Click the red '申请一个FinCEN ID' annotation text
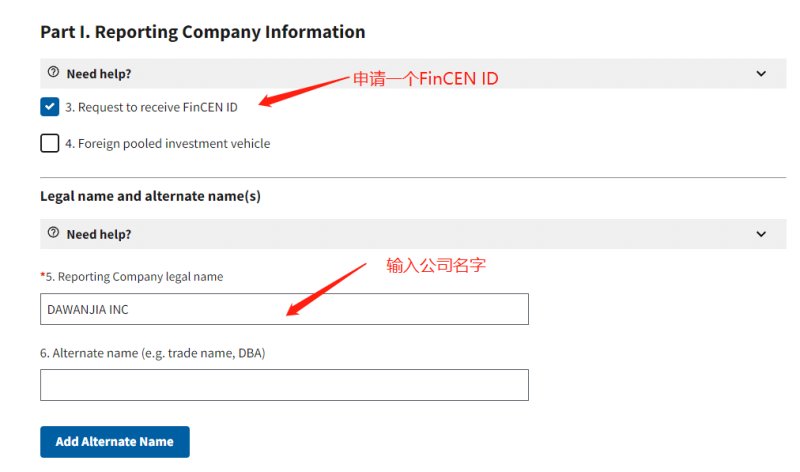This screenshot has width=800, height=472. click(426, 79)
